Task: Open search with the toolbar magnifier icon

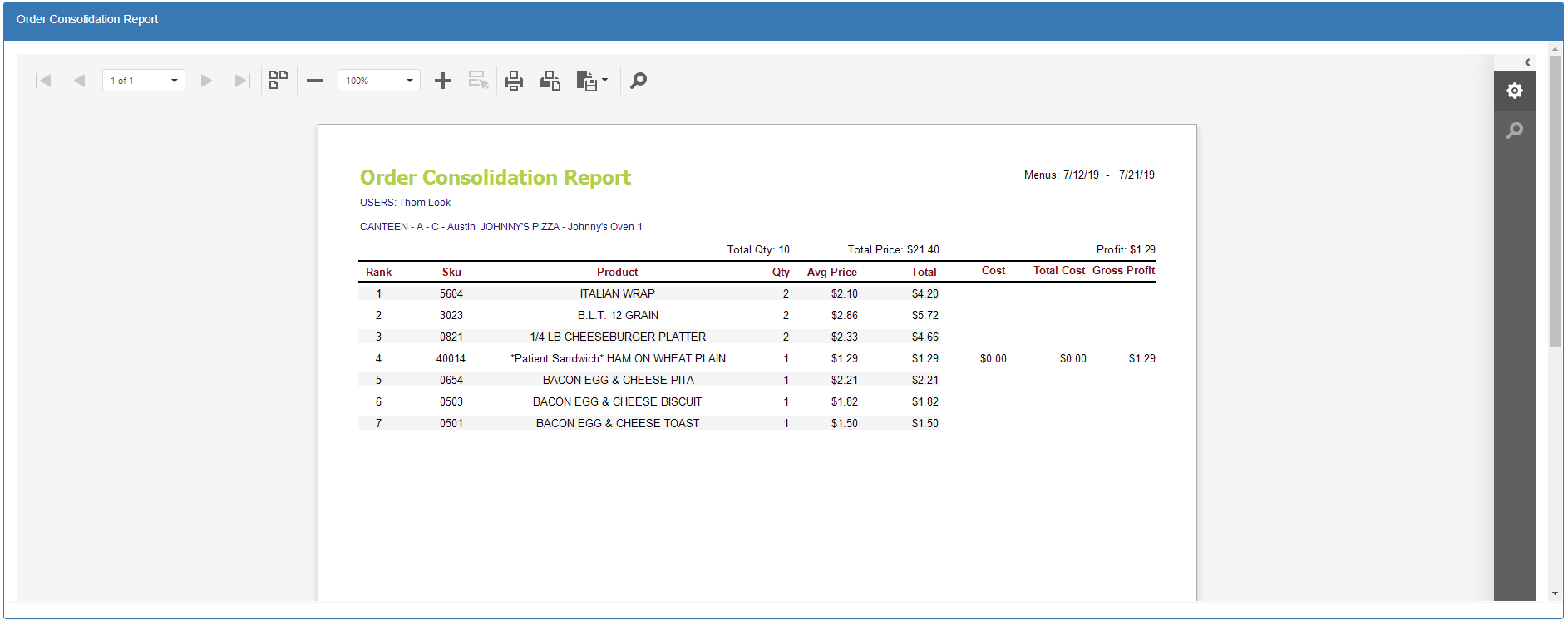Action: 639,81
